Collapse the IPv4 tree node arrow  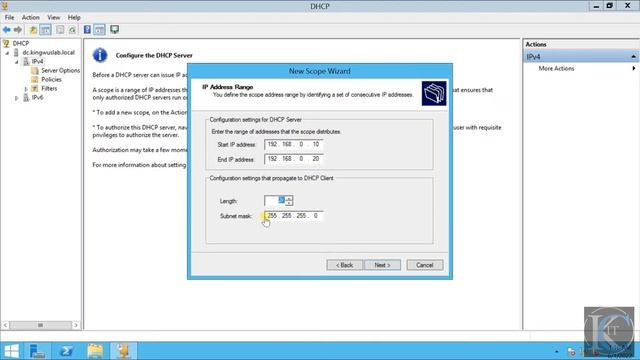point(17,62)
